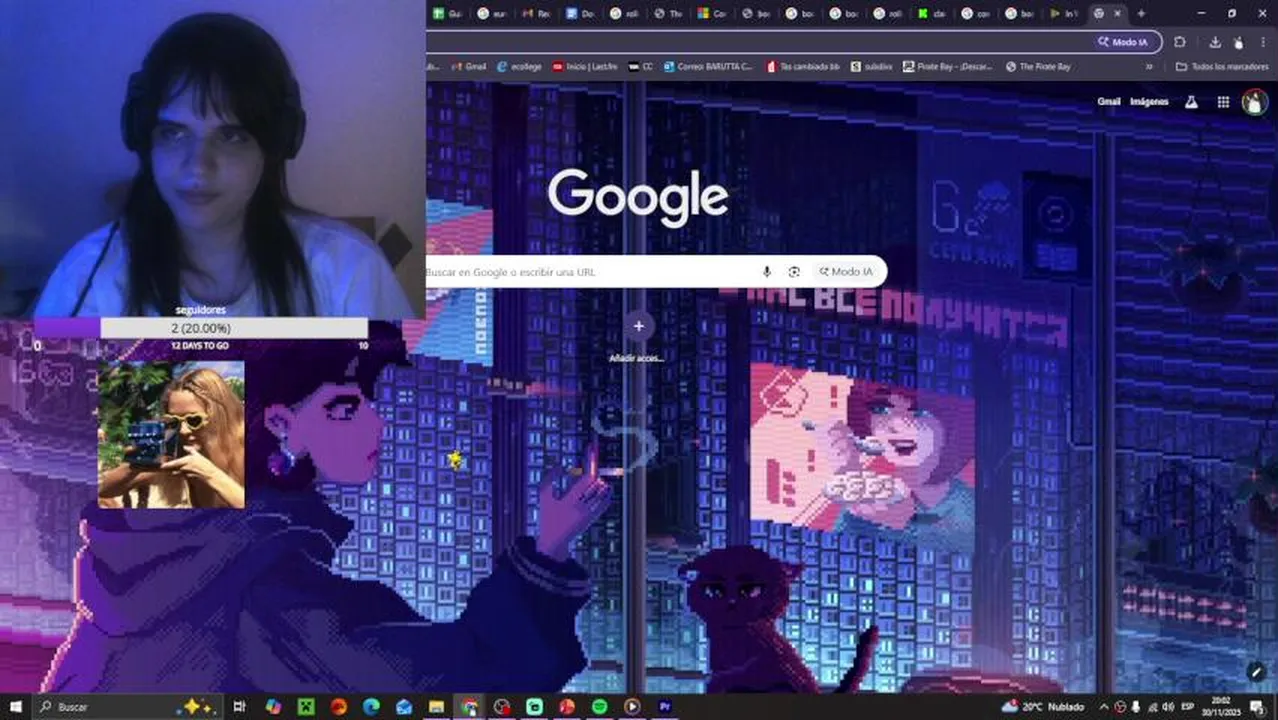
Task: Click the microphone voice search icon
Action: pos(767,272)
